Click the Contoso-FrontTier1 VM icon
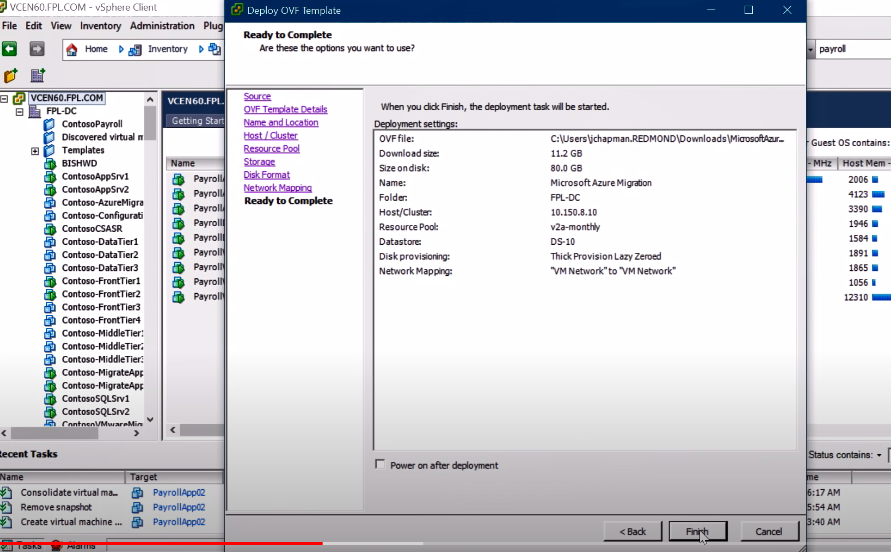Screen dimensions: 891x552 50,281
